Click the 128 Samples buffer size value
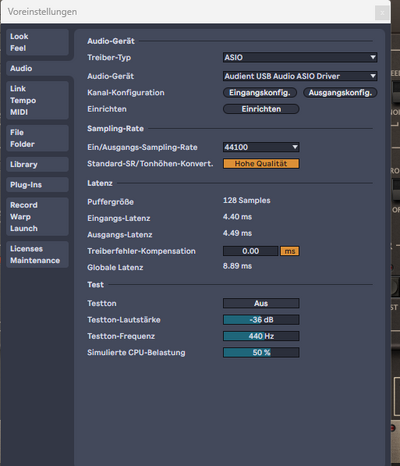The width and height of the screenshot is (400, 466). click(247, 200)
